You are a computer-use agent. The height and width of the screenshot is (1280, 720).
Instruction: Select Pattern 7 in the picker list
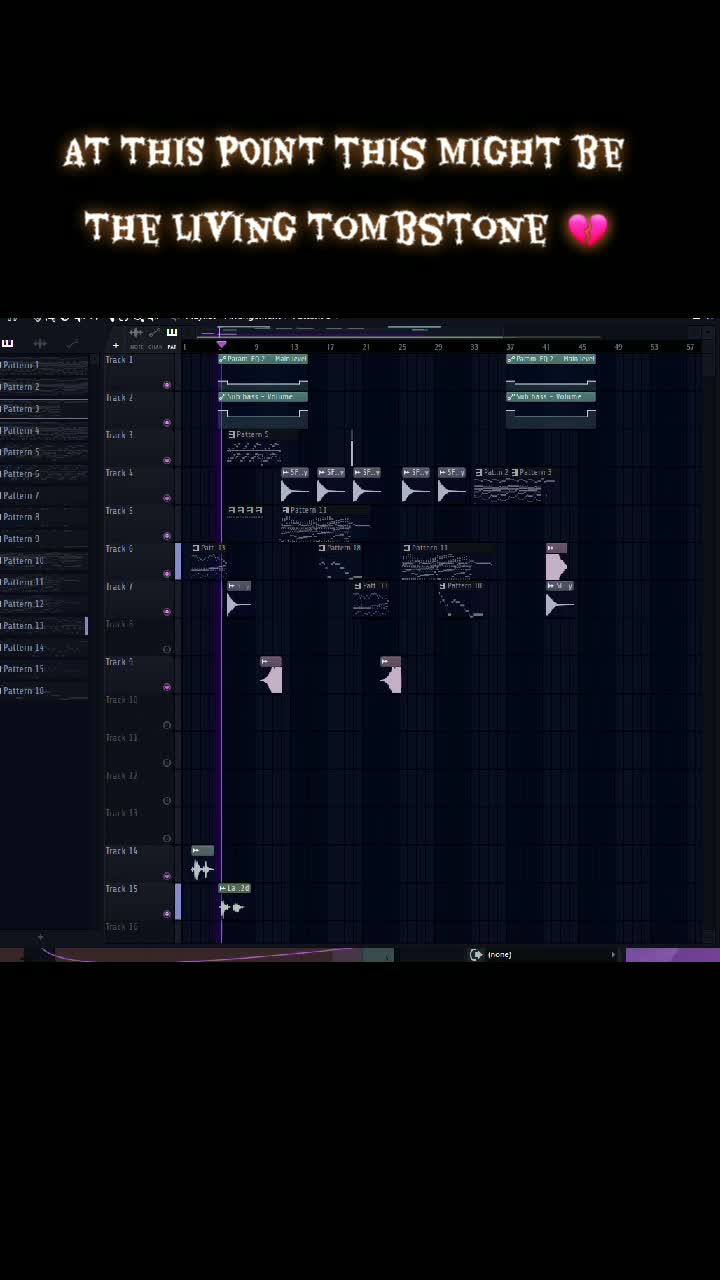point(44,496)
